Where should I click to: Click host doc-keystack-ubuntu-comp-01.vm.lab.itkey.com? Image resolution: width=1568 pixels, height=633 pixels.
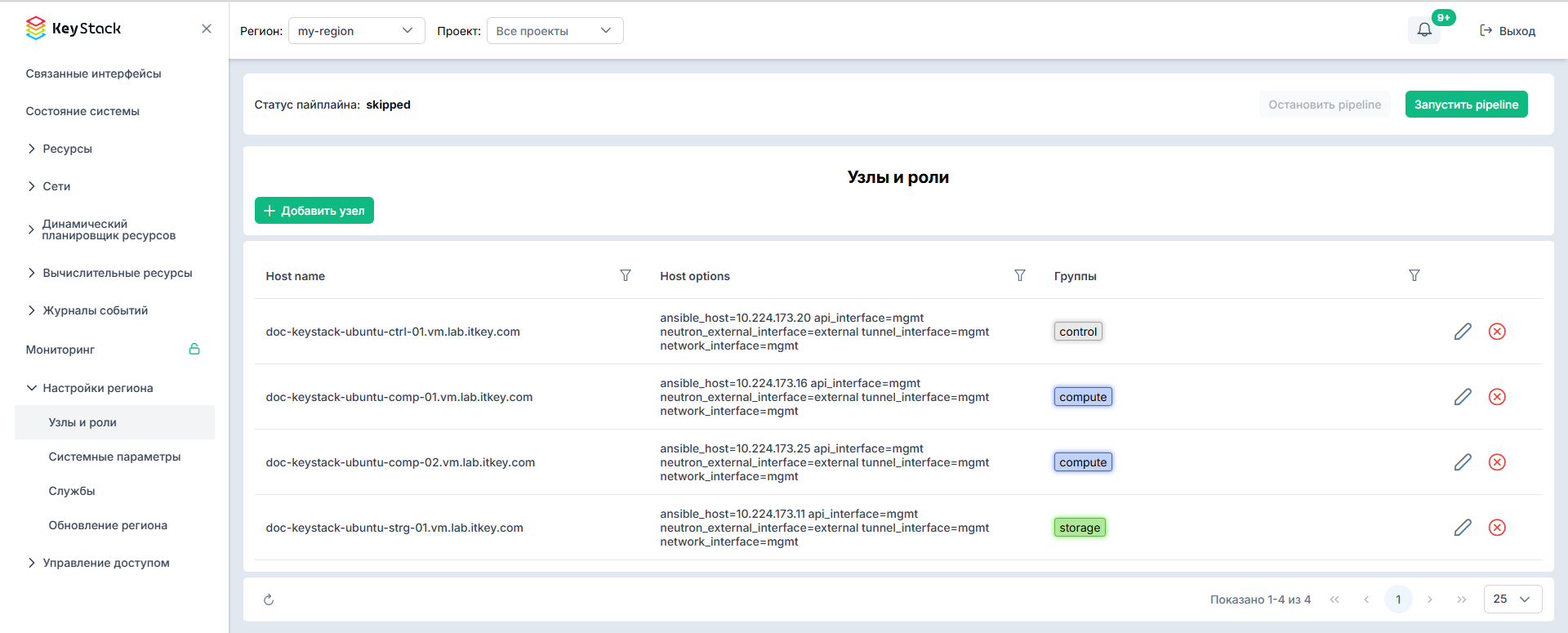[399, 397]
